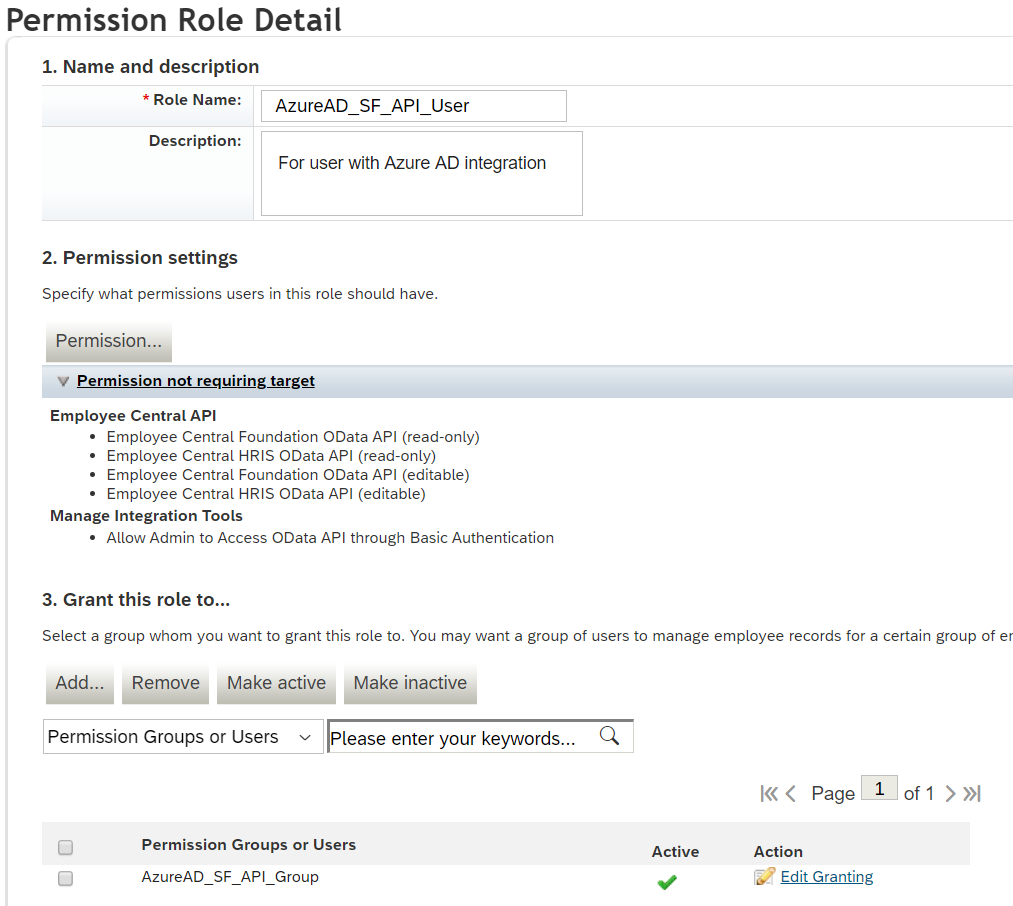The image size is (1013, 906).
Task: Click the page number field
Action: 879,788
